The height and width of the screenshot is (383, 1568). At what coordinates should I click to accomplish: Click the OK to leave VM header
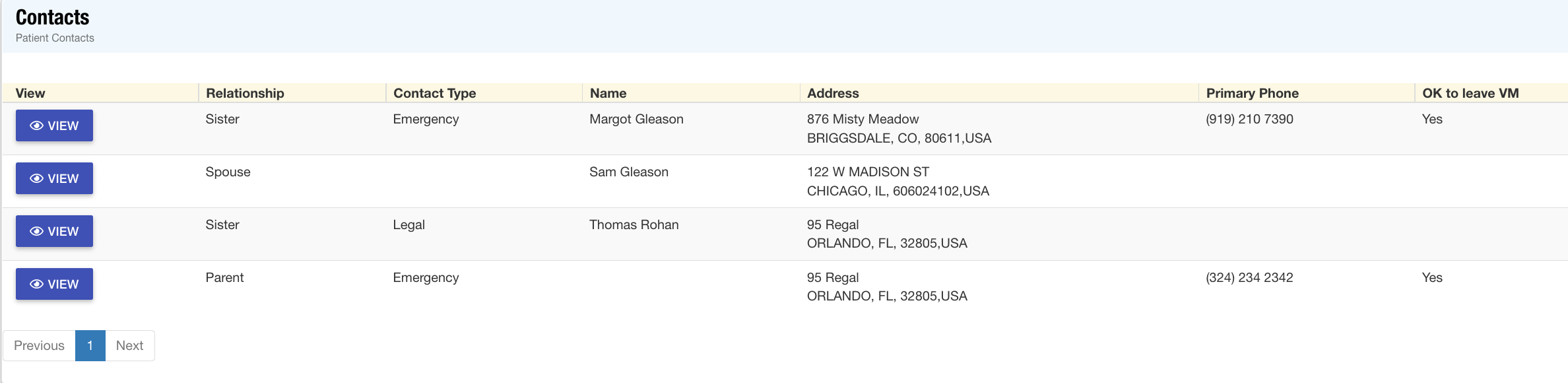1471,93
